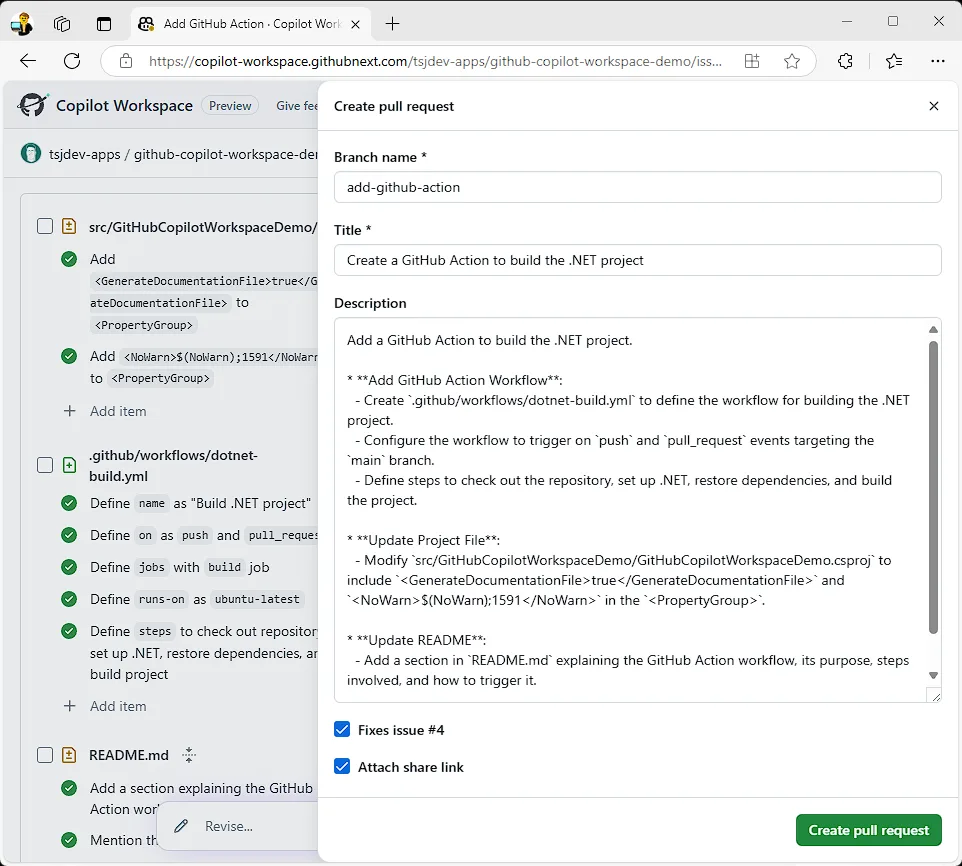Open the browser favorites list icon

tap(893, 61)
